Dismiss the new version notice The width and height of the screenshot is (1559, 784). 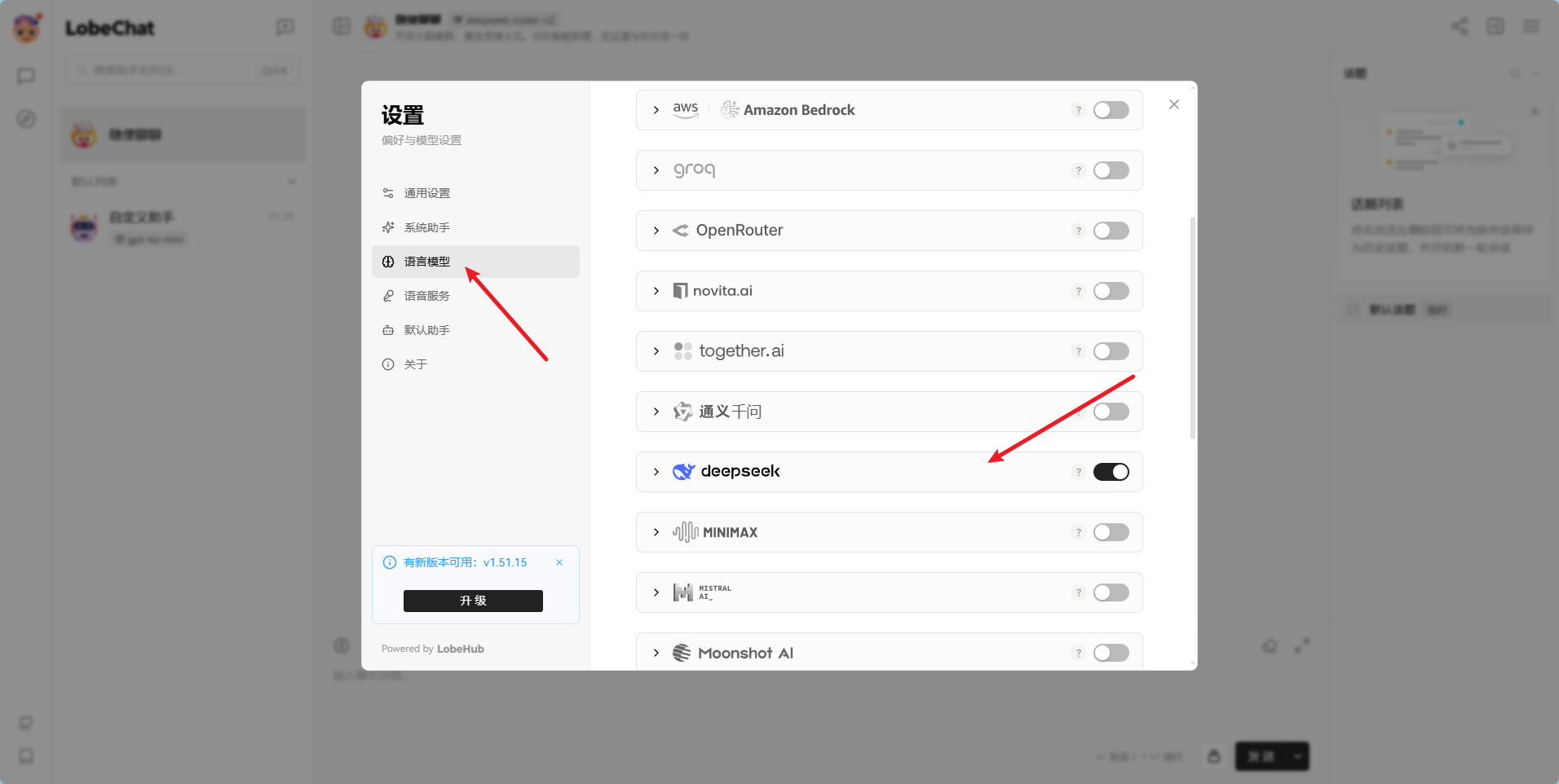pyautogui.click(x=559, y=562)
